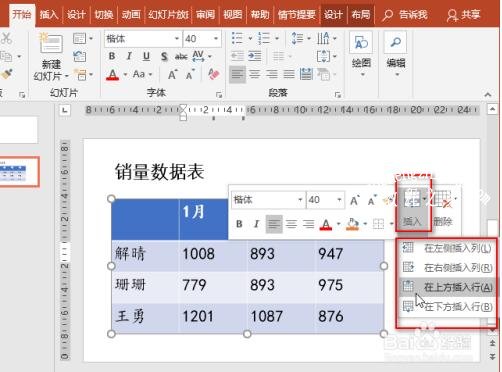
Task: Open the Font dialog launcher in the 字体 group
Action: [219, 95]
